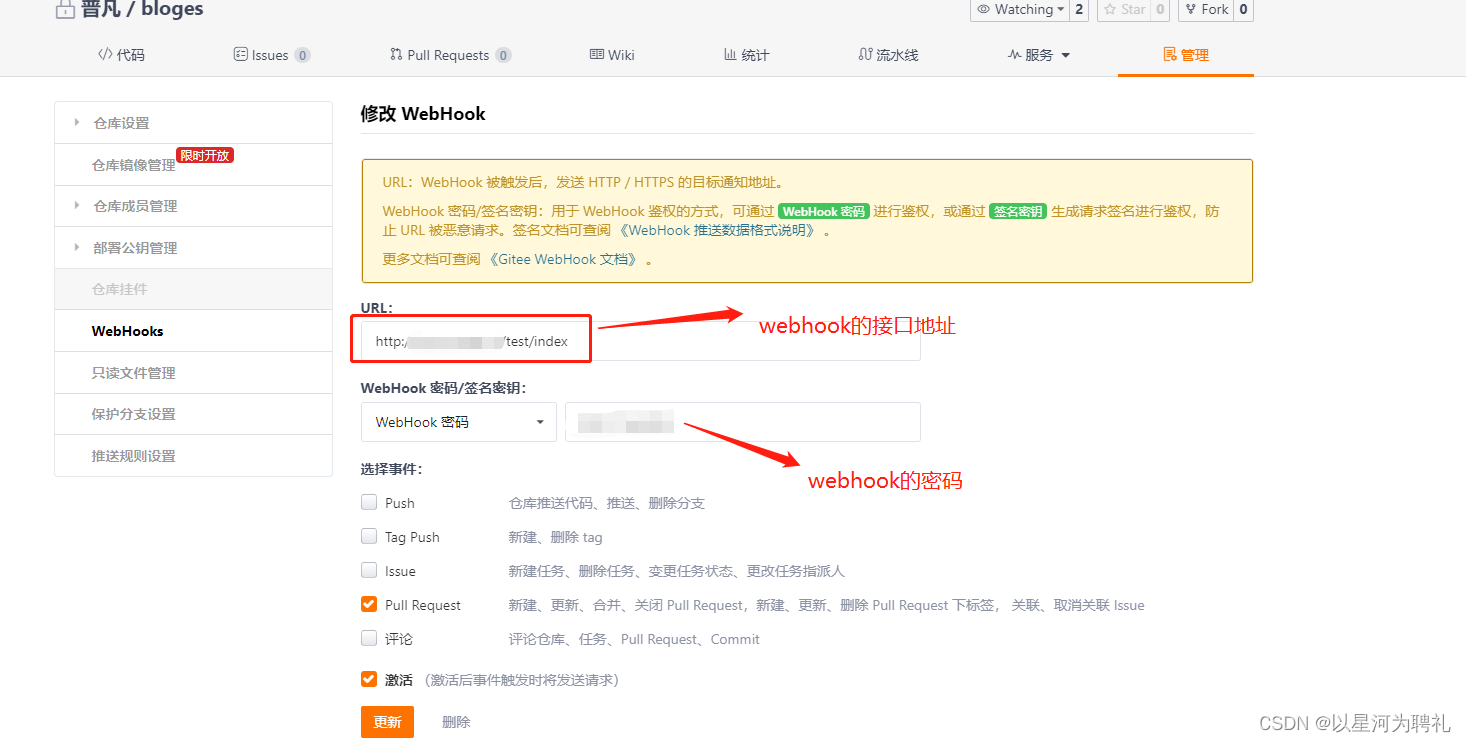Uncheck the Pull Request event
This screenshot has height=742, width=1466.
pos(369,604)
